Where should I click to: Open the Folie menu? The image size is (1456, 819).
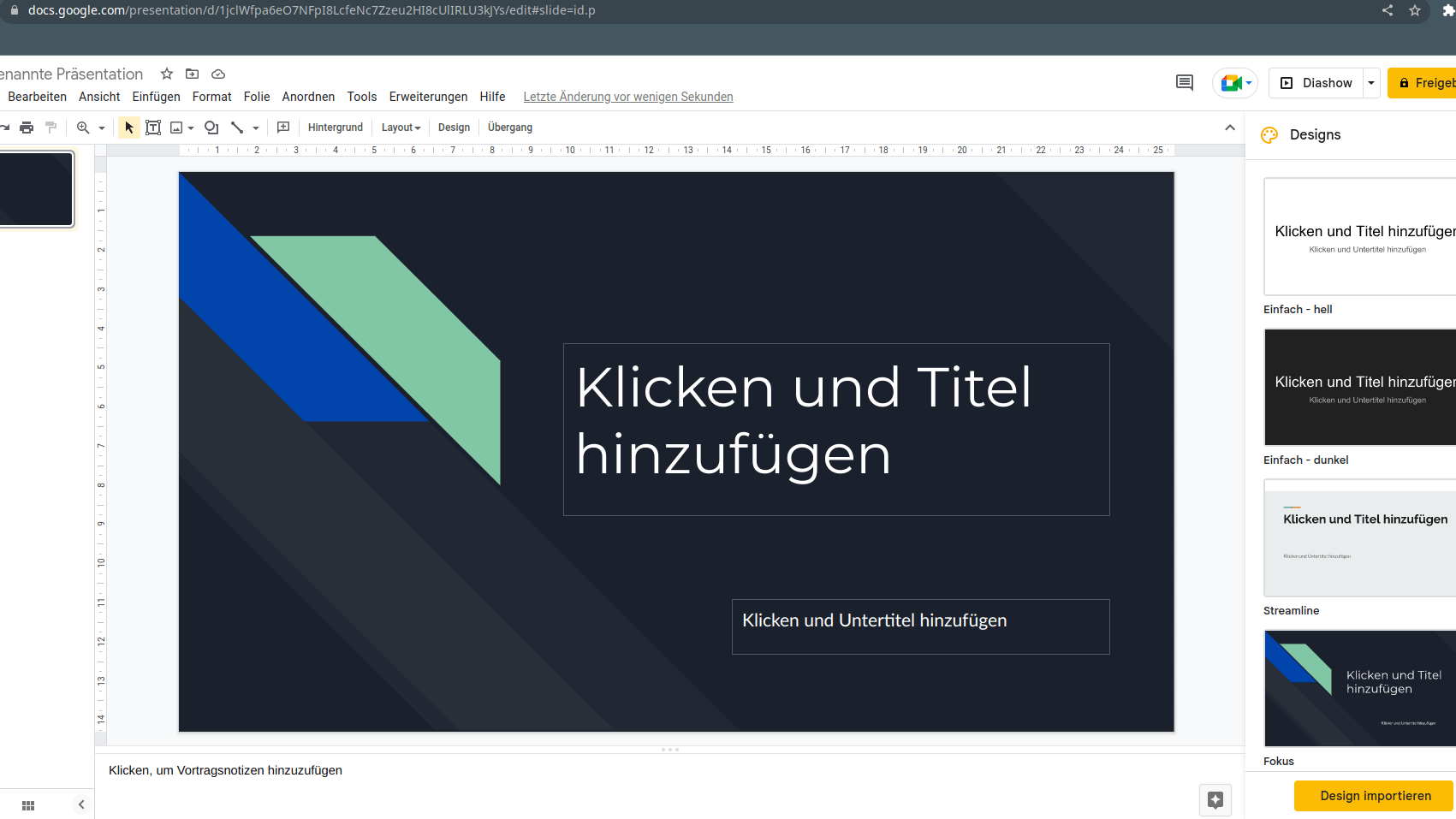tap(257, 97)
